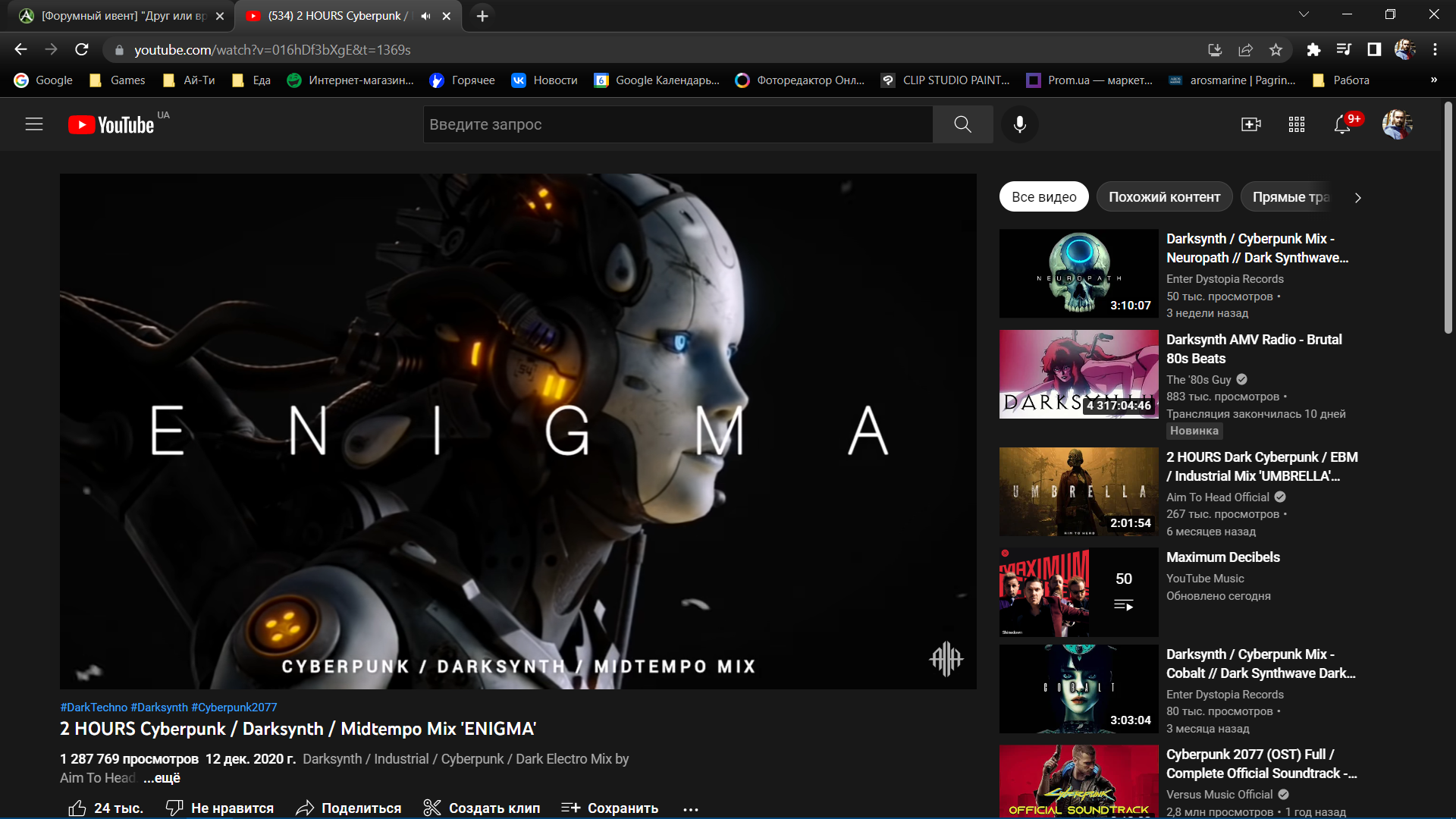Screen dimensions: 1456x819
Task: Select the Все видео chip
Action: pos(1043,197)
